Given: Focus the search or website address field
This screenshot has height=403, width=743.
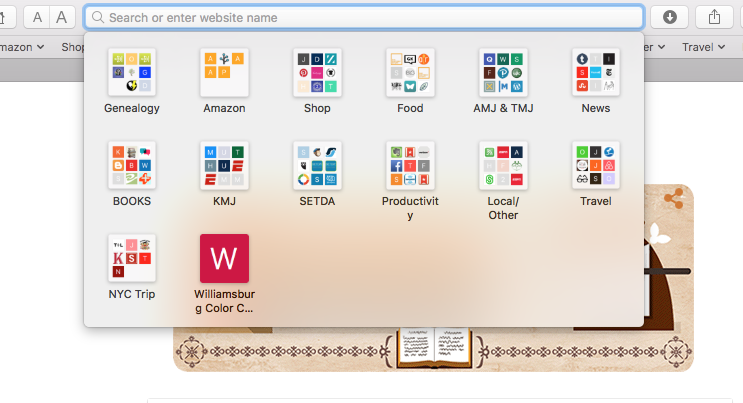Looking at the screenshot, I should coord(364,18).
